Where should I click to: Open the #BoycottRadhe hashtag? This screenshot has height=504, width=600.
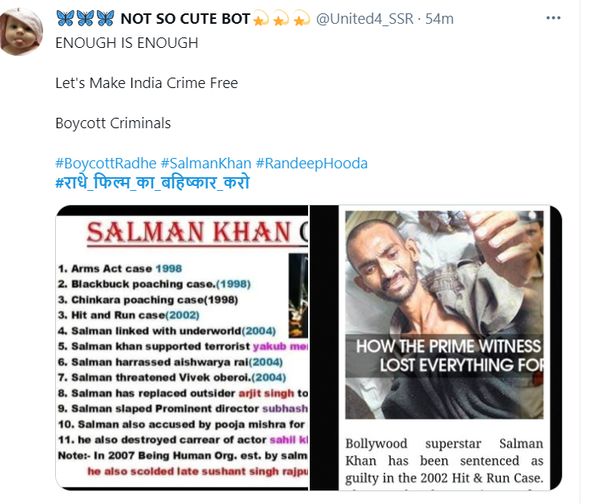tap(106, 163)
